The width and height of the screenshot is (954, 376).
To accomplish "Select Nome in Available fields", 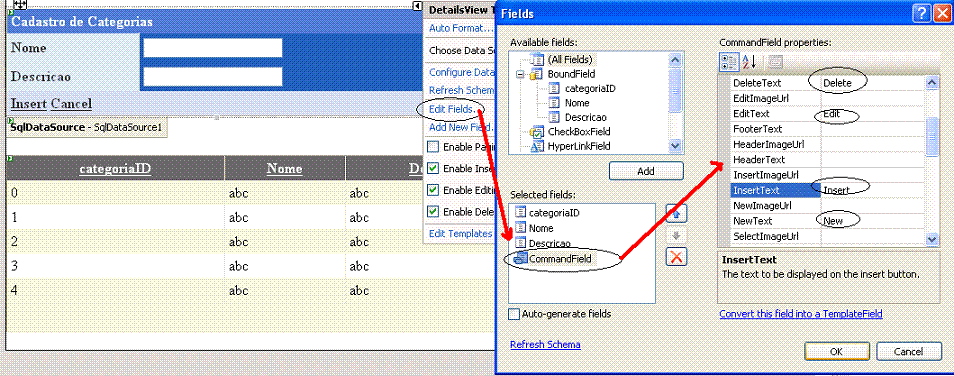I will [x=577, y=103].
